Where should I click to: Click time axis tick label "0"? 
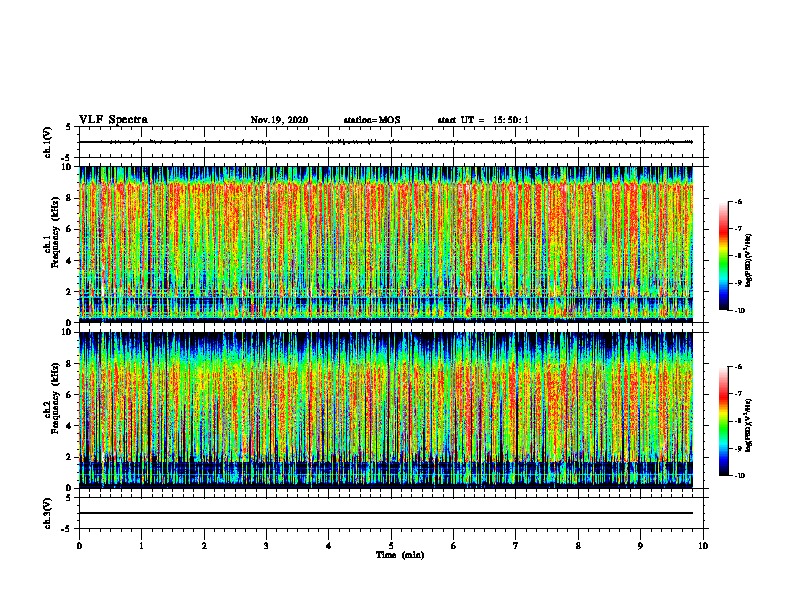tap(79, 546)
